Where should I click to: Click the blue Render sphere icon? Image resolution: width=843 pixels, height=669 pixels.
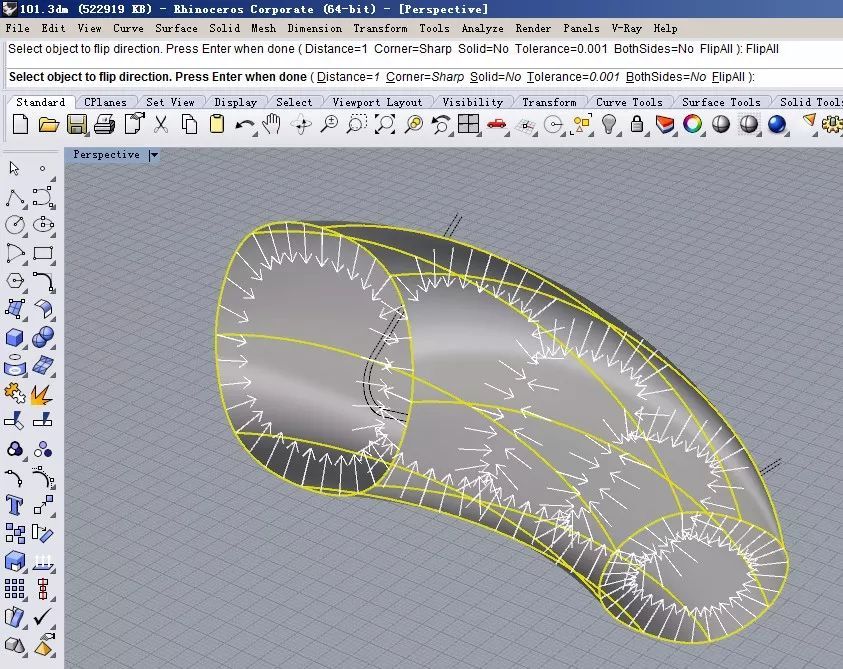777,124
